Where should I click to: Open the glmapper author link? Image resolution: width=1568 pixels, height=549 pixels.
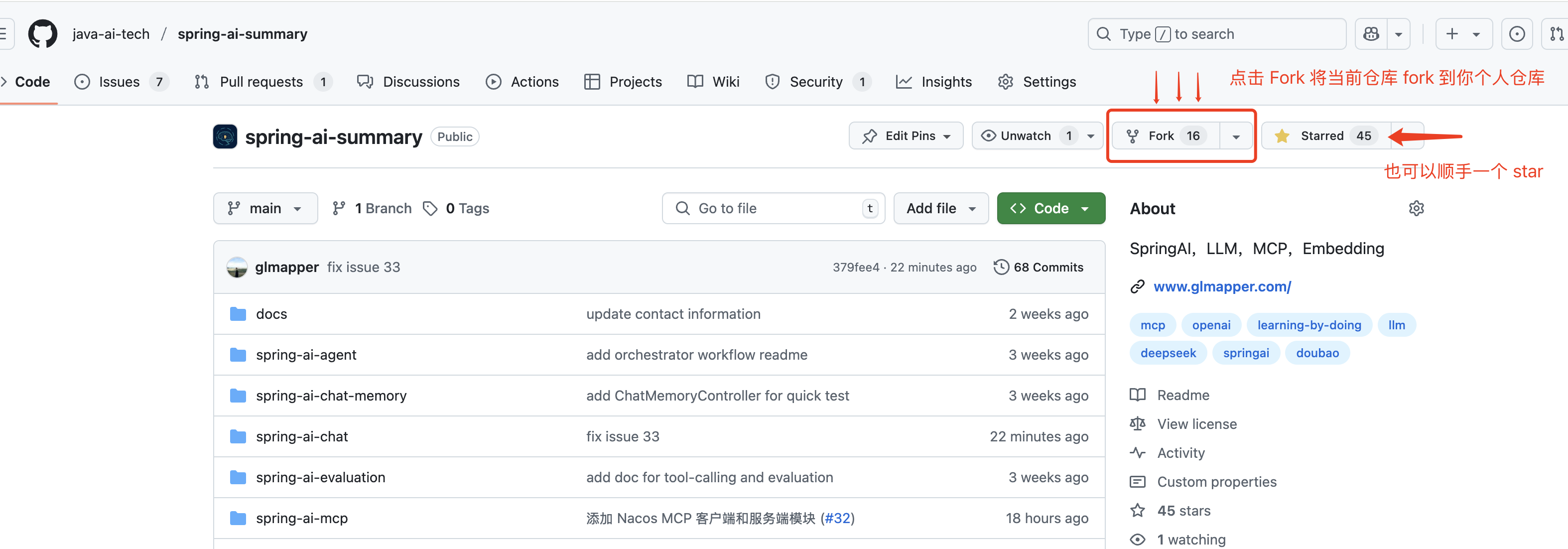(x=287, y=267)
